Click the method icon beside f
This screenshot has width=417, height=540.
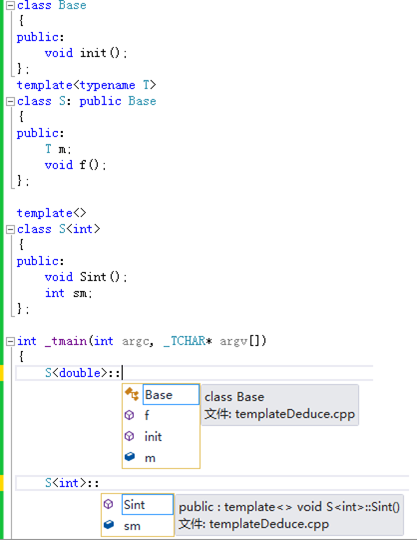(129, 415)
